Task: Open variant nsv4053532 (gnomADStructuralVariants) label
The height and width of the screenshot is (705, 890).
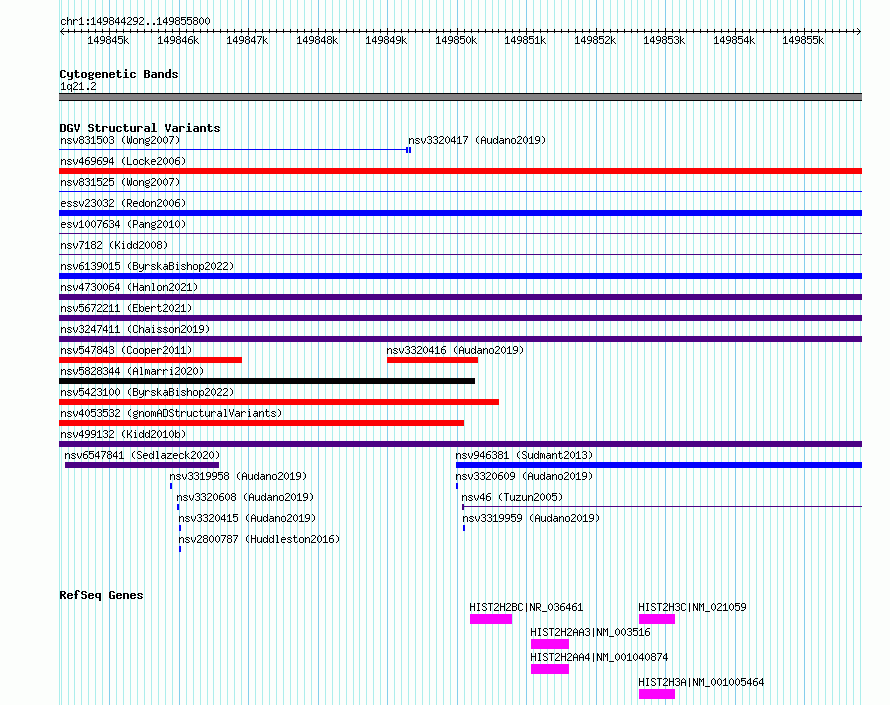Action: (171, 413)
